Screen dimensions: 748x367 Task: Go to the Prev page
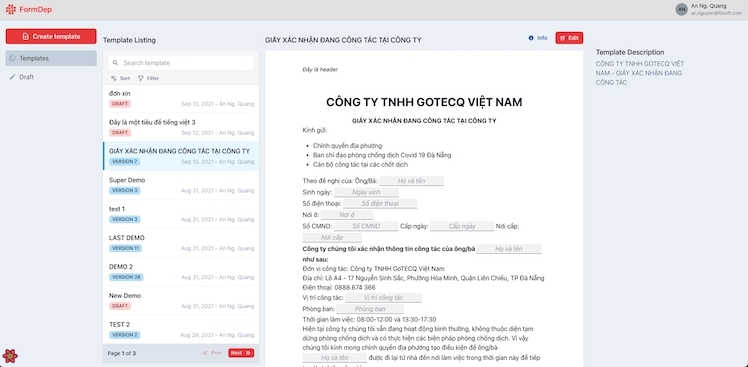point(212,353)
